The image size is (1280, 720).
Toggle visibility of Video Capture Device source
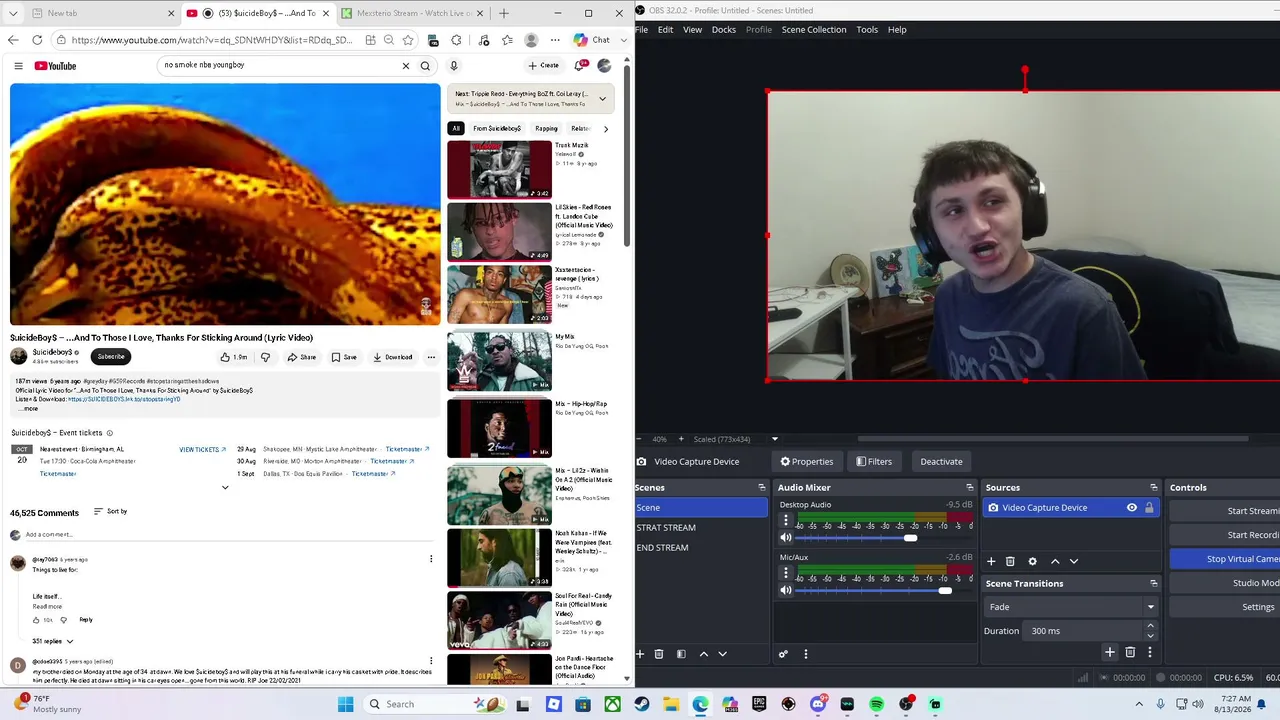[1132, 508]
